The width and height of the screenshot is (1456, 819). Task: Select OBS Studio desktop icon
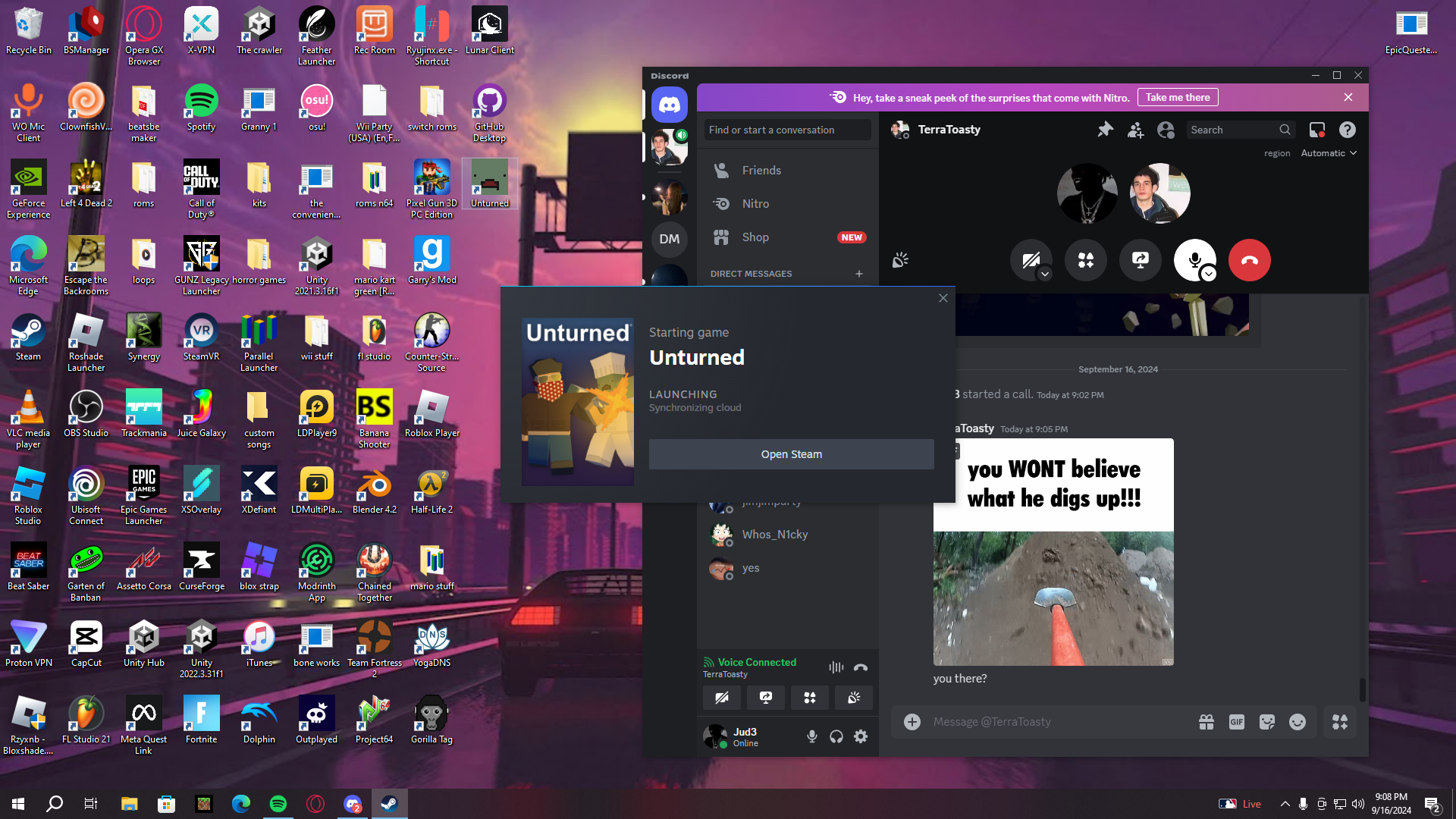pyautogui.click(x=86, y=414)
